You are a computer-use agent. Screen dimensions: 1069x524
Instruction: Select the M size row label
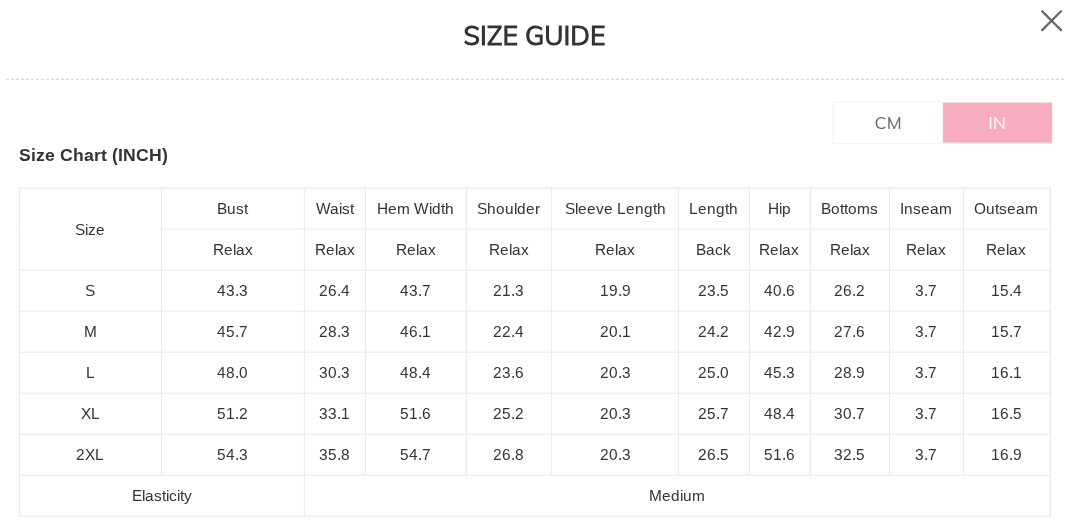90,332
